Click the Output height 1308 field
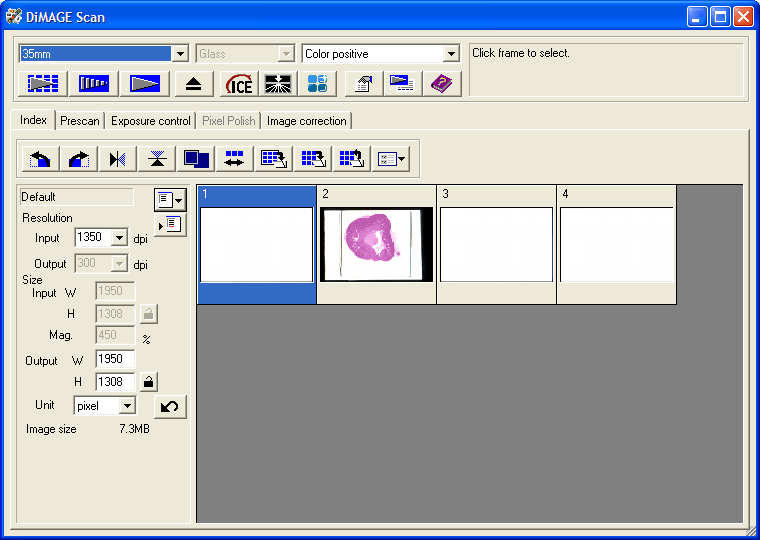 pyautogui.click(x=115, y=382)
